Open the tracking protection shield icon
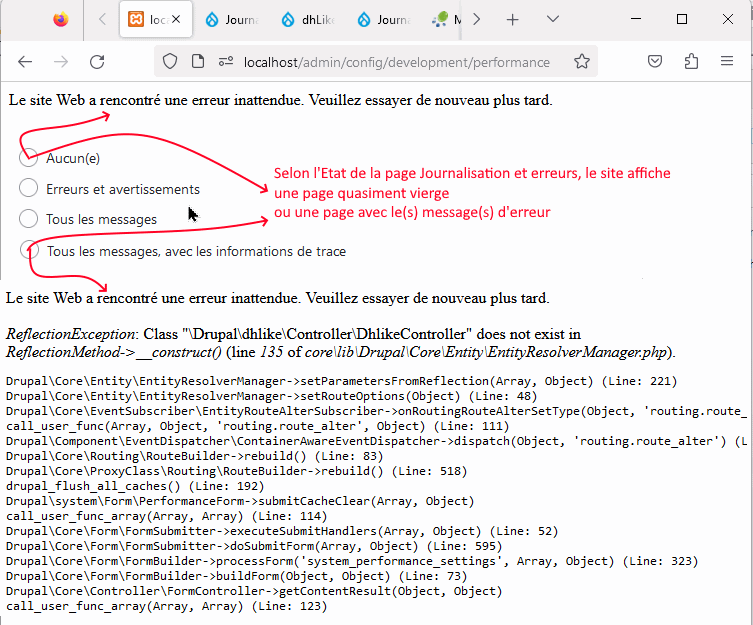Screen dimensions: 753x625 (x=170, y=62)
